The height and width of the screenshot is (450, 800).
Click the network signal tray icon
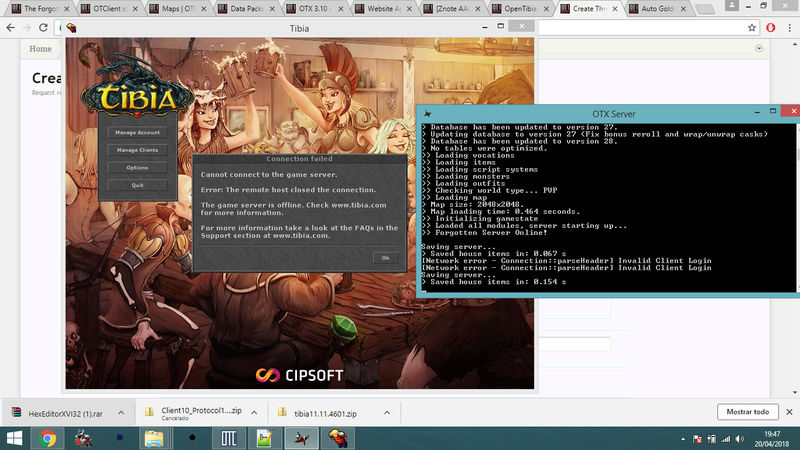pyautogui.click(x=726, y=439)
